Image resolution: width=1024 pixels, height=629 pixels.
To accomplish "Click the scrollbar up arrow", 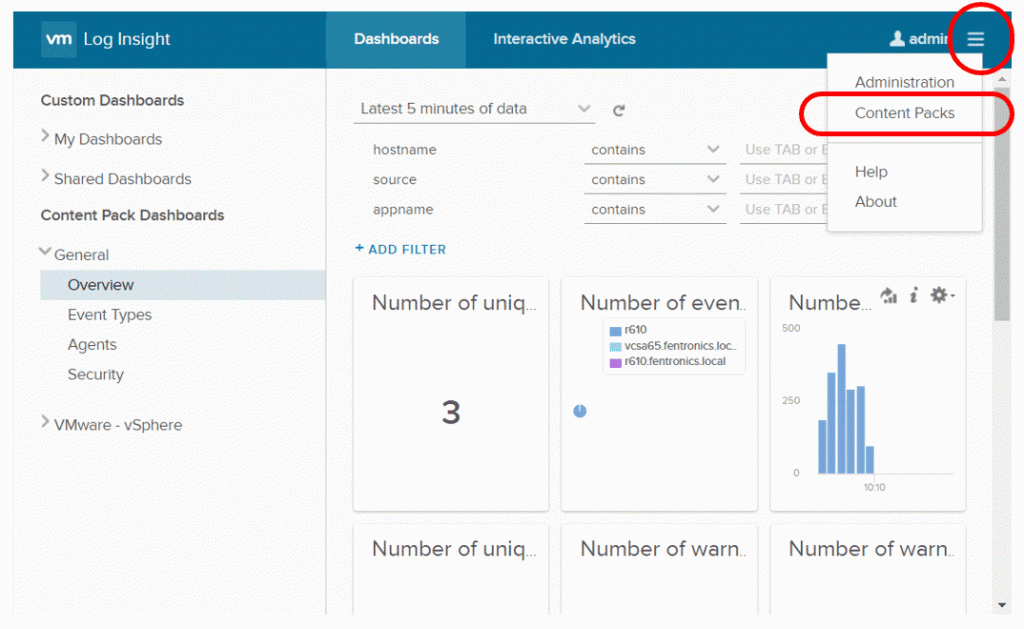I will pyautogui.click(x=1002, y=79).
